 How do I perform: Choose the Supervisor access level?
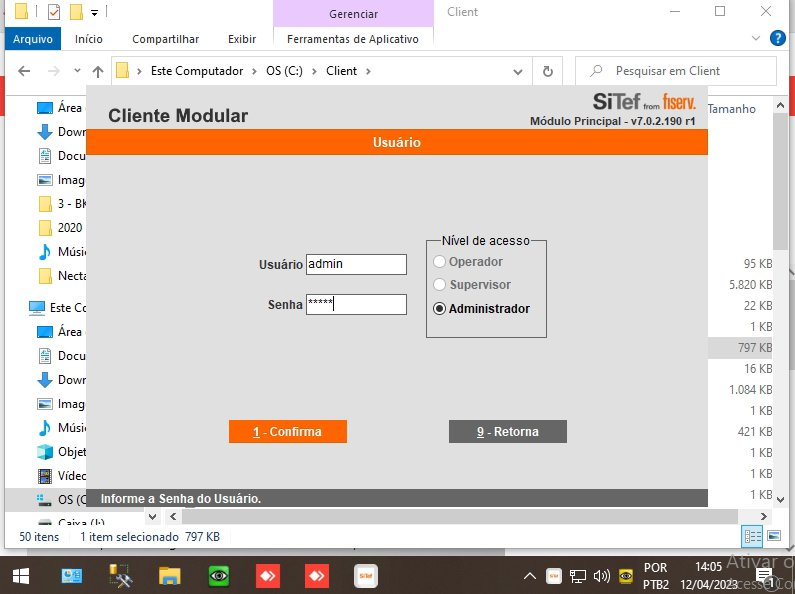[439, 285]
